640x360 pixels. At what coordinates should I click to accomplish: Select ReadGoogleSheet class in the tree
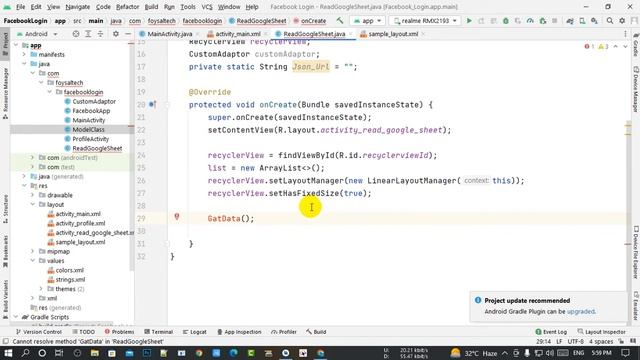[x=97, y=148]
